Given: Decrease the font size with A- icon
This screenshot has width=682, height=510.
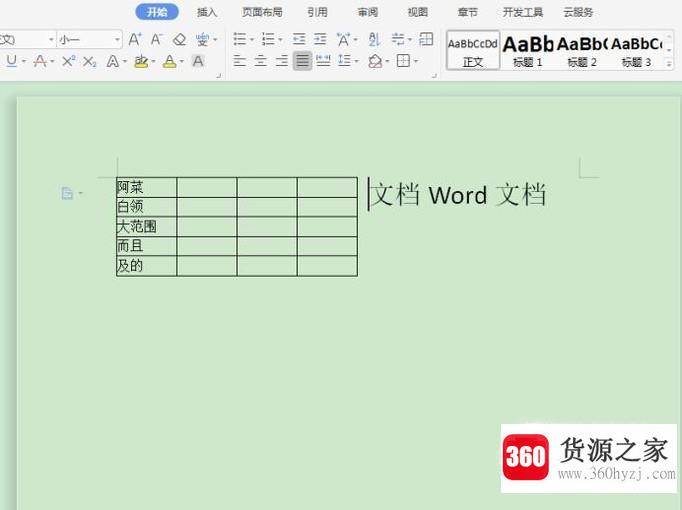Looking at the screenshot, I should coord(156,40).
